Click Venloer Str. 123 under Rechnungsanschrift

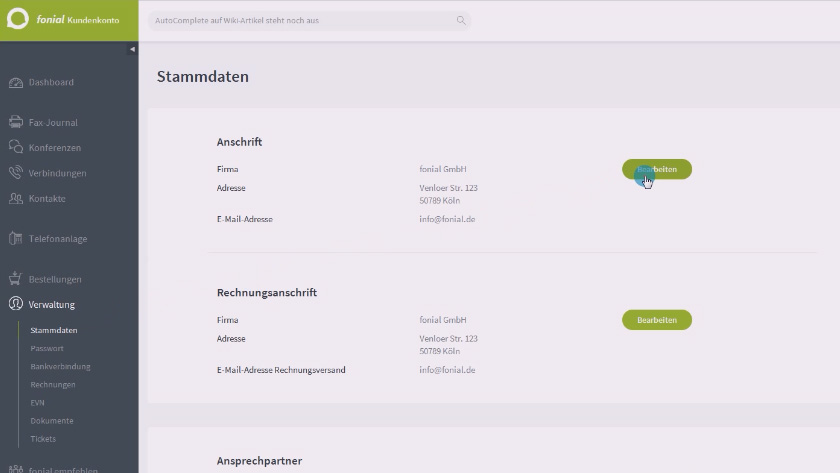(448, 339)
